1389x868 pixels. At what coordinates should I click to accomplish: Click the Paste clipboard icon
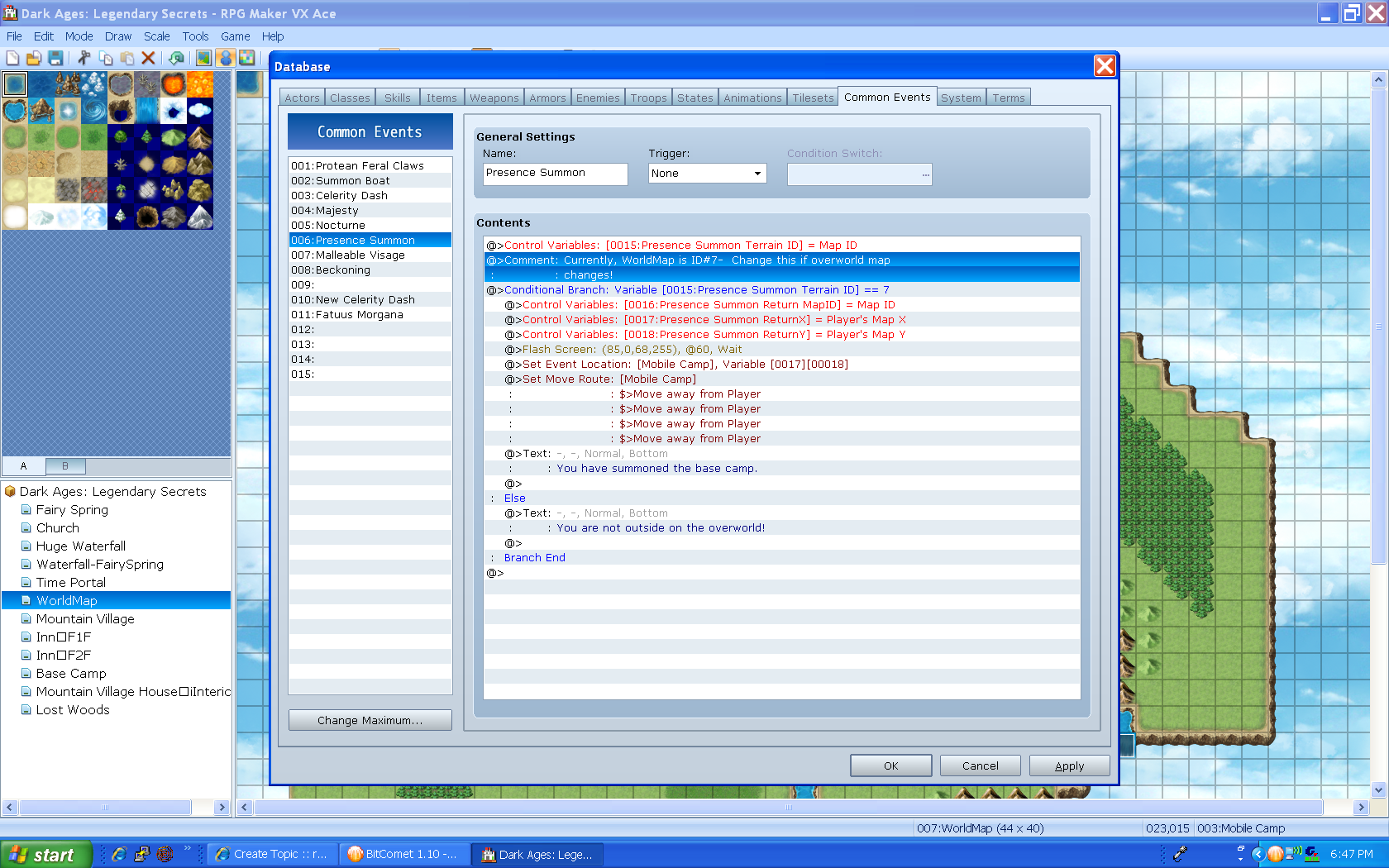click(127, 58)
